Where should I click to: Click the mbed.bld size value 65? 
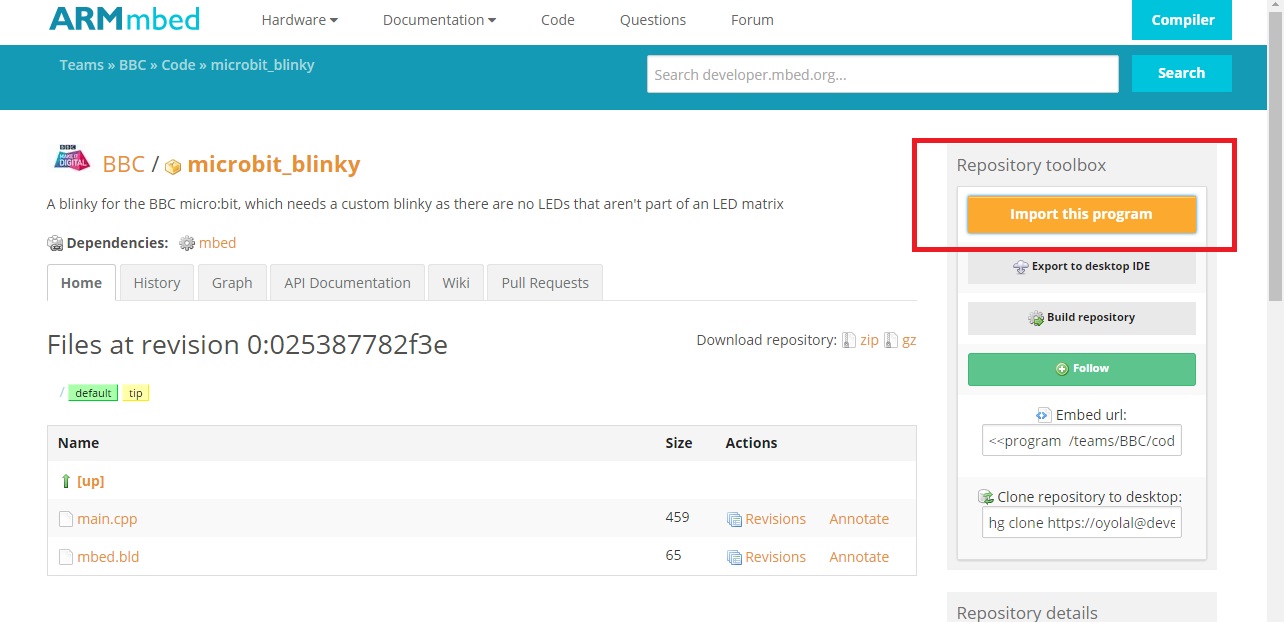[673, 555]
